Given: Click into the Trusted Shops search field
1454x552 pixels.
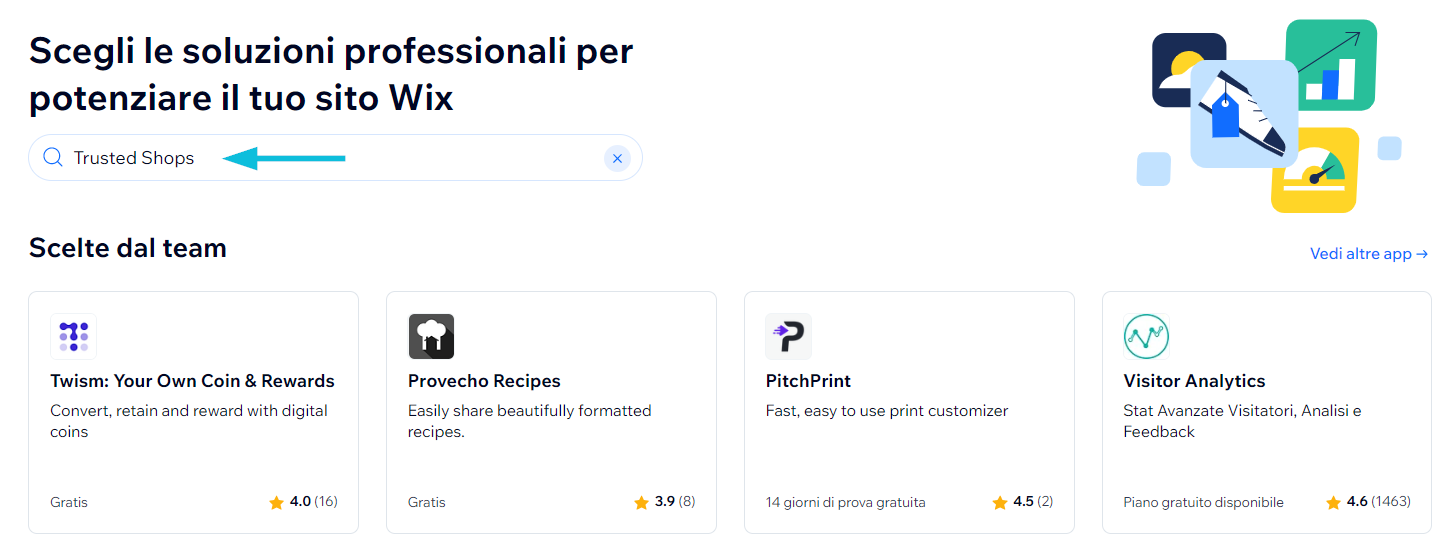Looking at the screenshot, I should click(400, 158).
